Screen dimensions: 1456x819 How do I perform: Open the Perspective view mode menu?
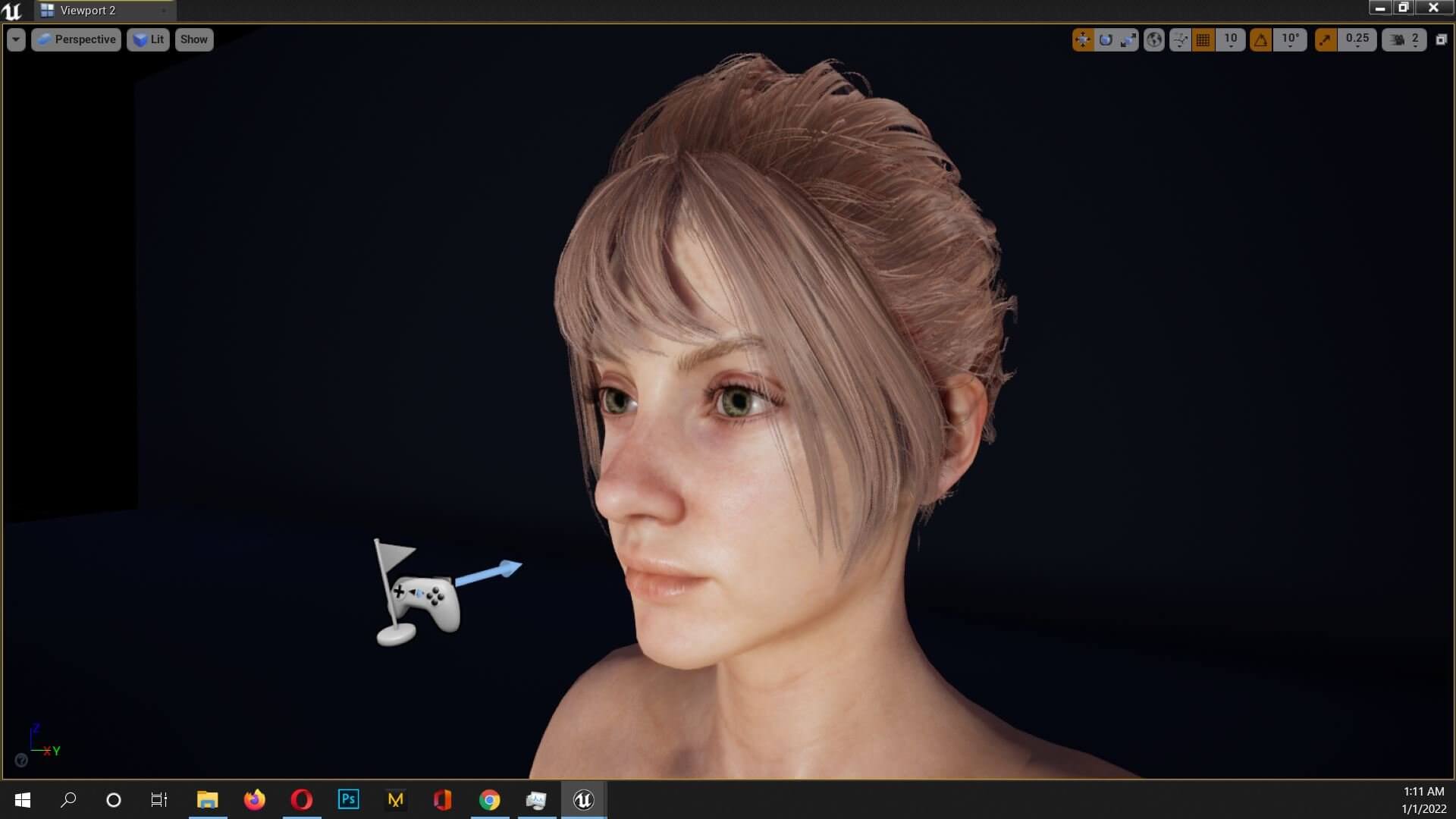pos(76,39)
